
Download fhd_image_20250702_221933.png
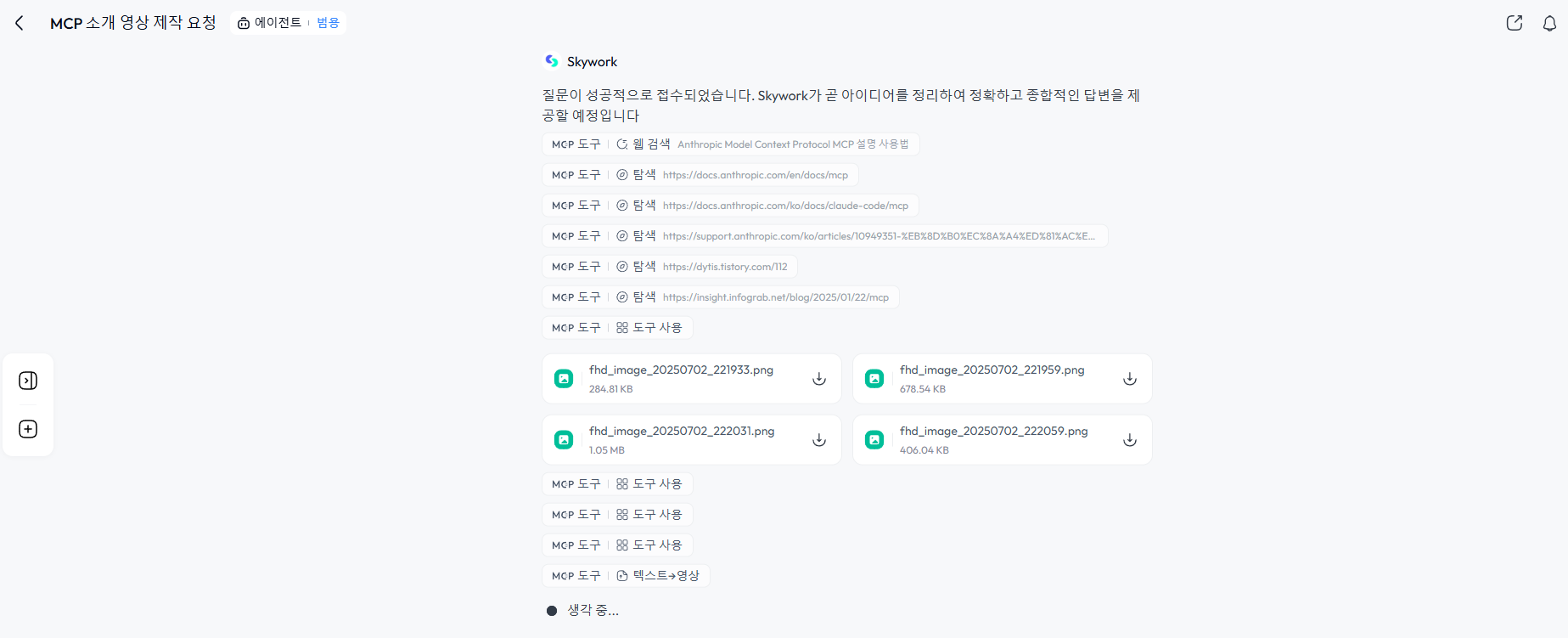click(x=819, y=379)
